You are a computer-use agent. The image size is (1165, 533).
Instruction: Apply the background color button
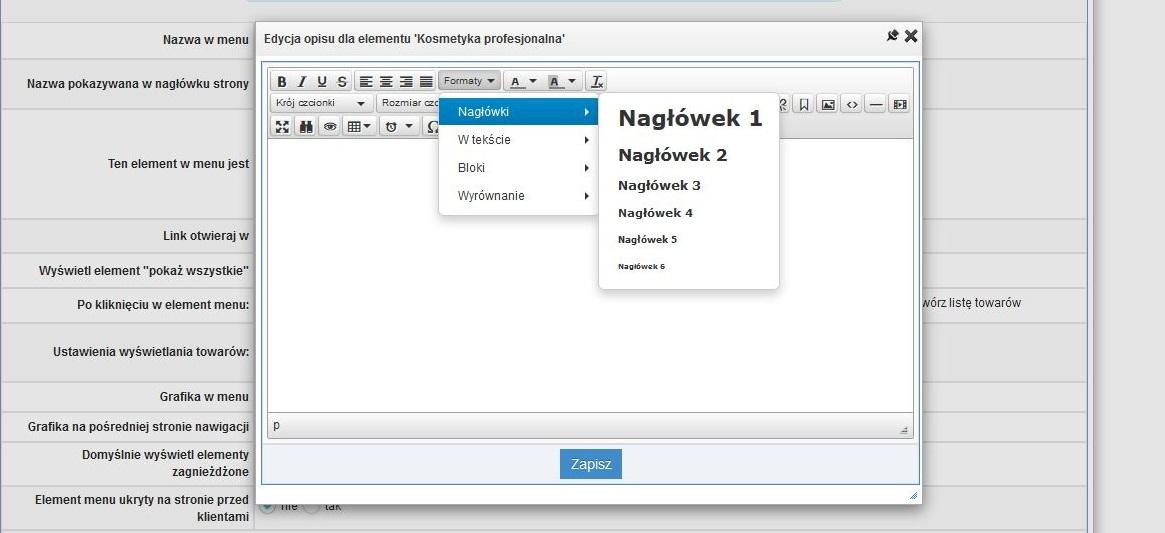(555, 82)
